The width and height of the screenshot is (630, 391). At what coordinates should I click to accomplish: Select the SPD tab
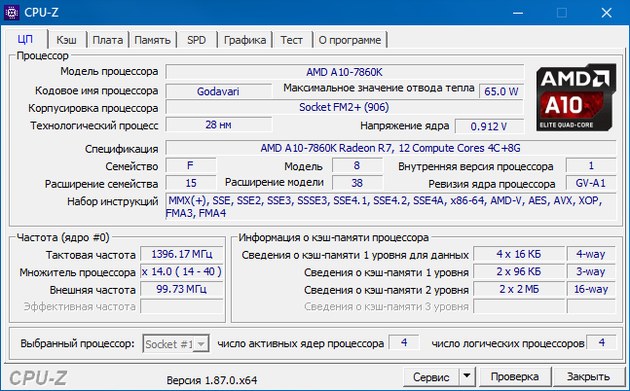[x=196, y=40]
